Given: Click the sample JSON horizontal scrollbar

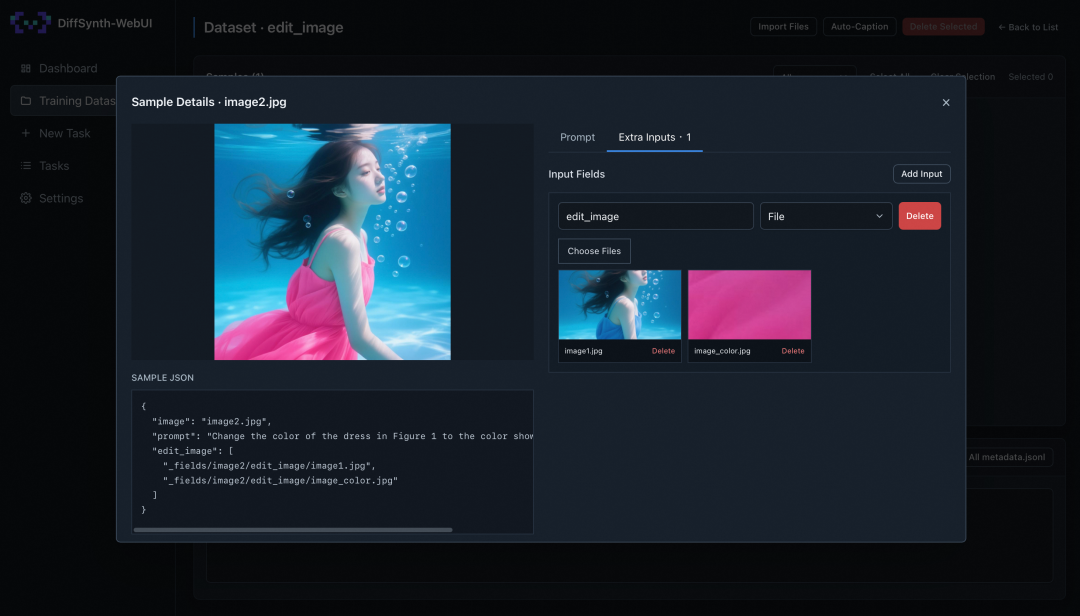Looking at the screenshot, I should point(293,530).
